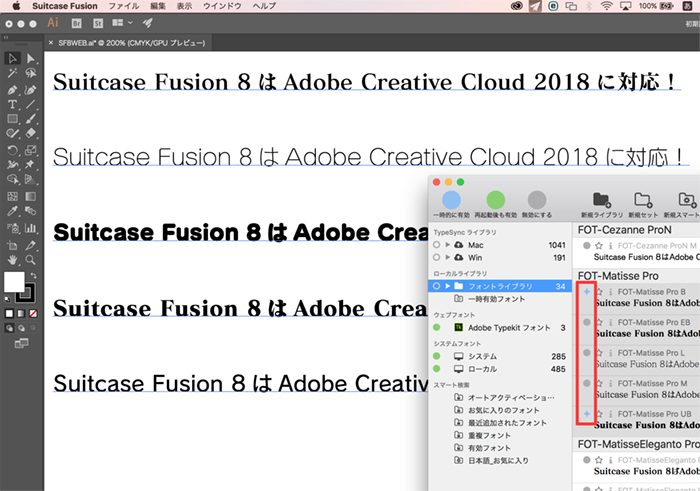Choose the Column Graph tool
The width and height of the screenshot is (700, 491).
30,228
